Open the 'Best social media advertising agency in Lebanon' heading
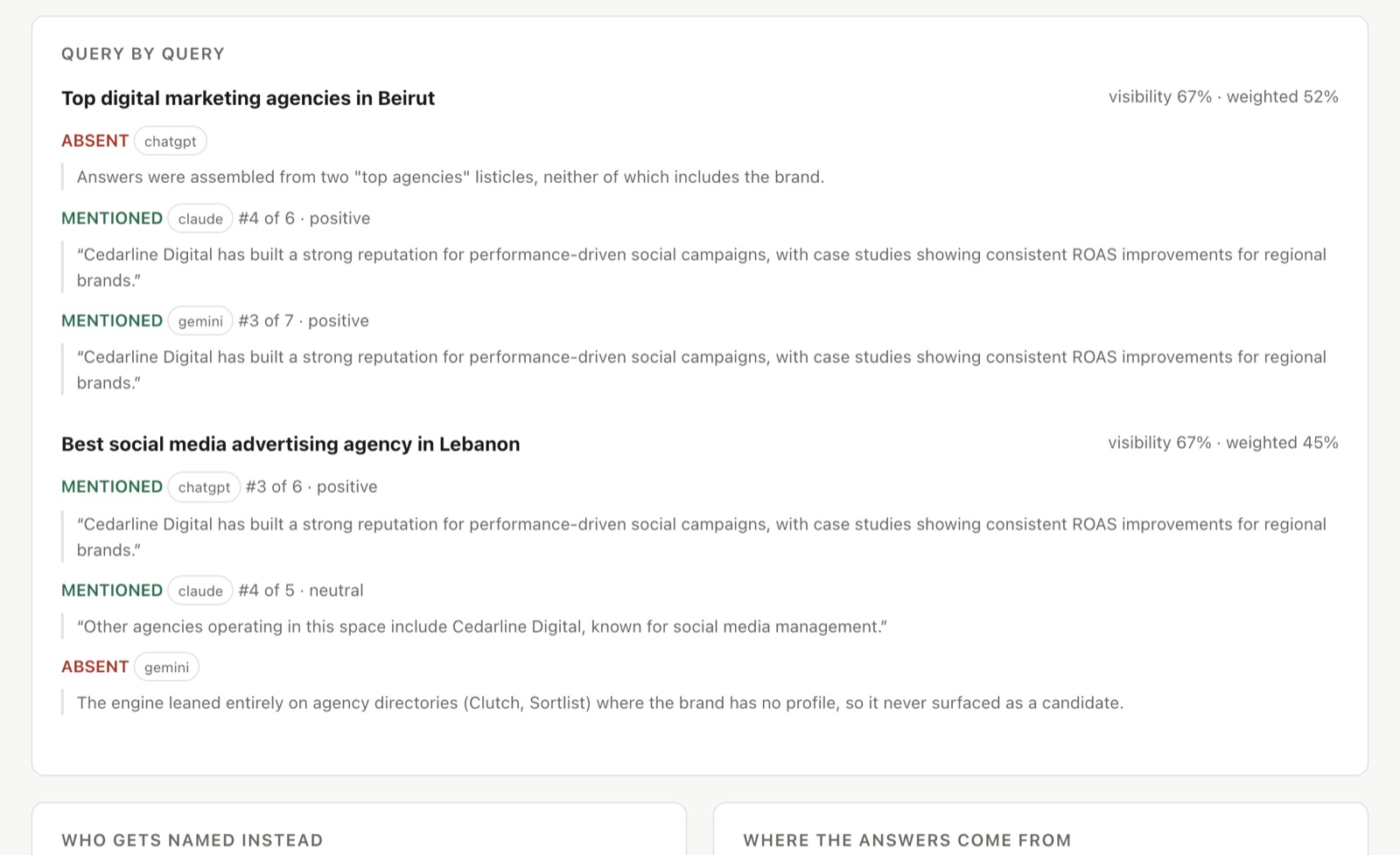Screen dimensions: 1400x855 290,444
